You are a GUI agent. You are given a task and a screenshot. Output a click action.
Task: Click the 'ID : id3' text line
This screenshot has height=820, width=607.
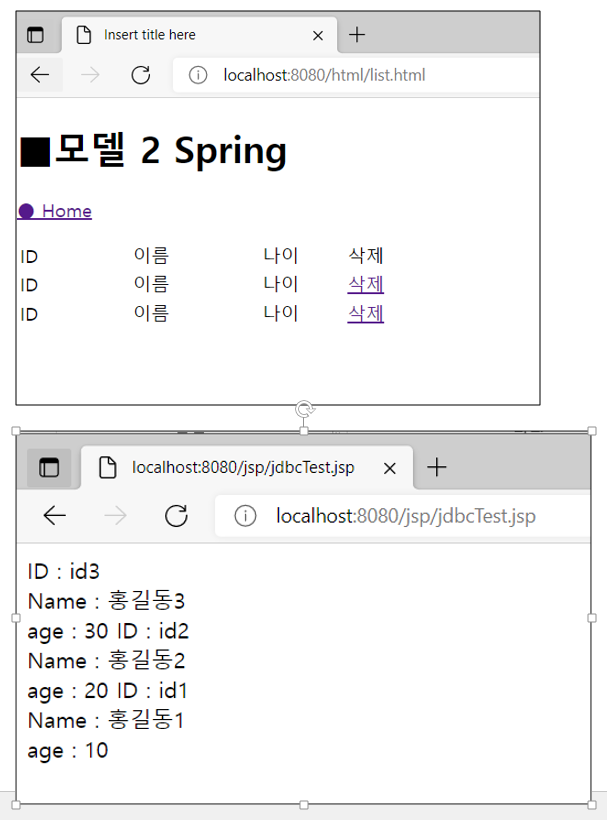(64, 572)
